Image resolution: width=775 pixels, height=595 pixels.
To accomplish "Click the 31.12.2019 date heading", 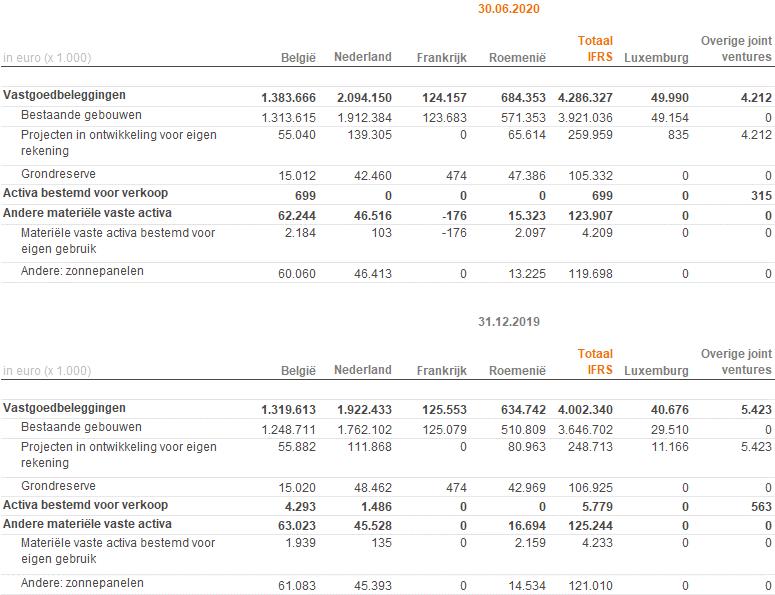I will (509, 322).
